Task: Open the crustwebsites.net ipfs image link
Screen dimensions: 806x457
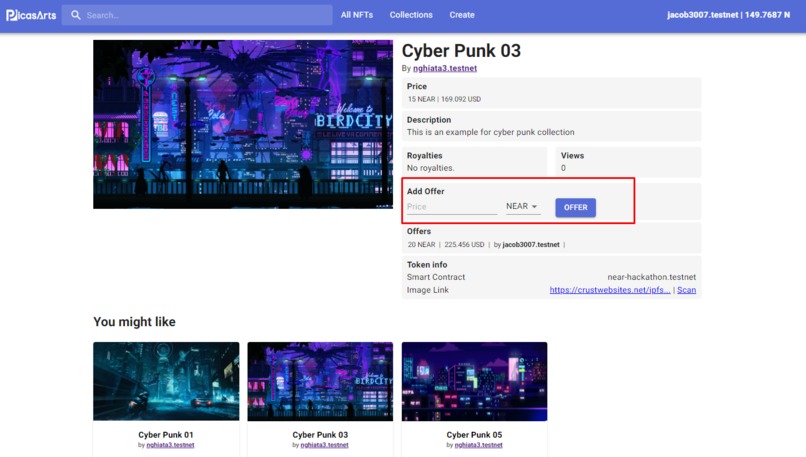Action: pyautogui.click(x=610, y=290)
